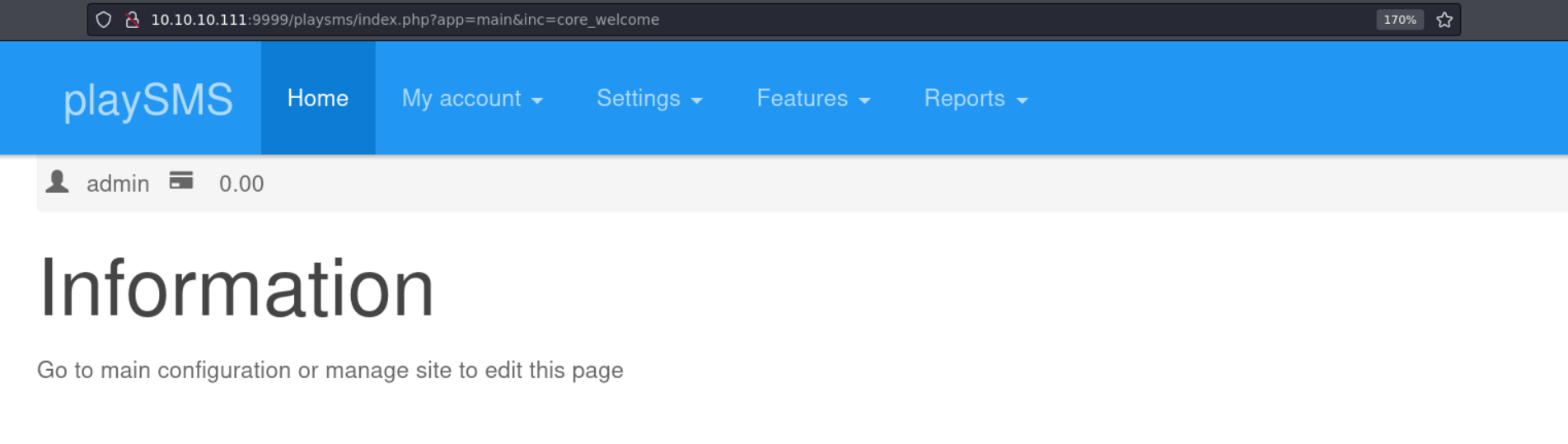Open the Features dropdown menu
This screenshot has width=1568, height=444.
click(813, 98)
